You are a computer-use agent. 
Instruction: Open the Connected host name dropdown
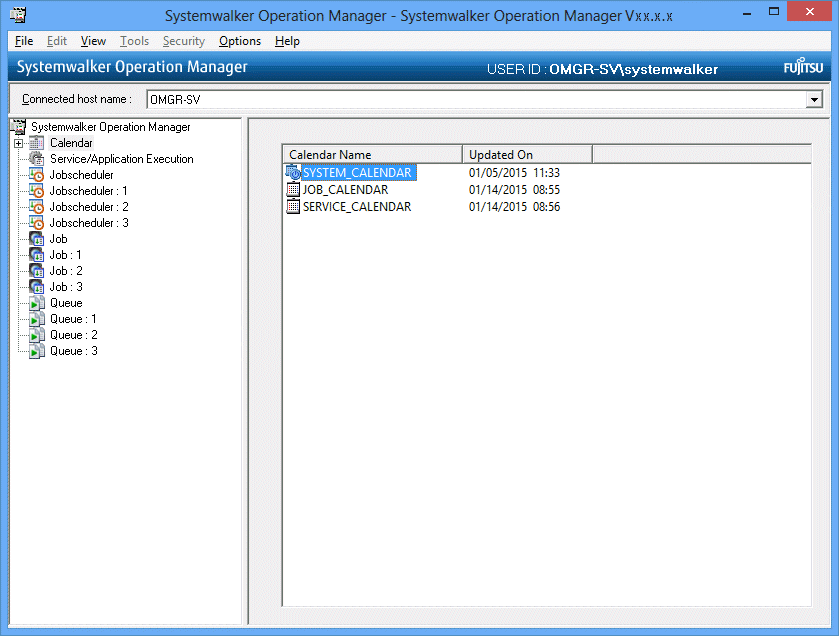pyautogui.click(x=814, y=99)
